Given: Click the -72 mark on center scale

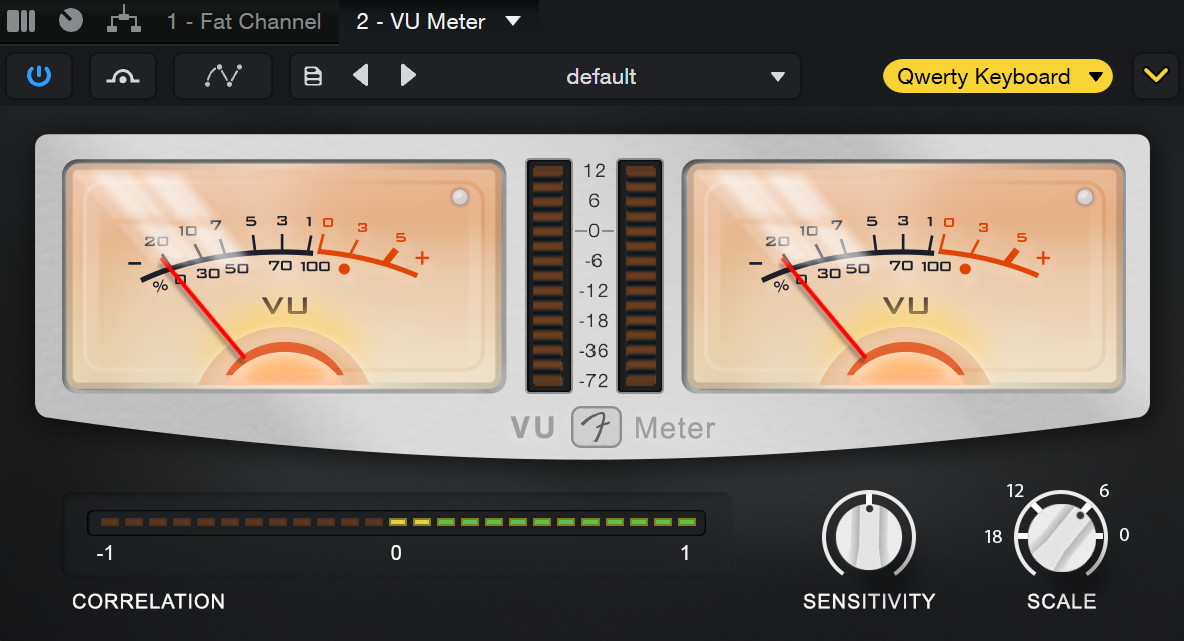Looking at the screenshot, I should pyautogui.click(x=594, y=381).
